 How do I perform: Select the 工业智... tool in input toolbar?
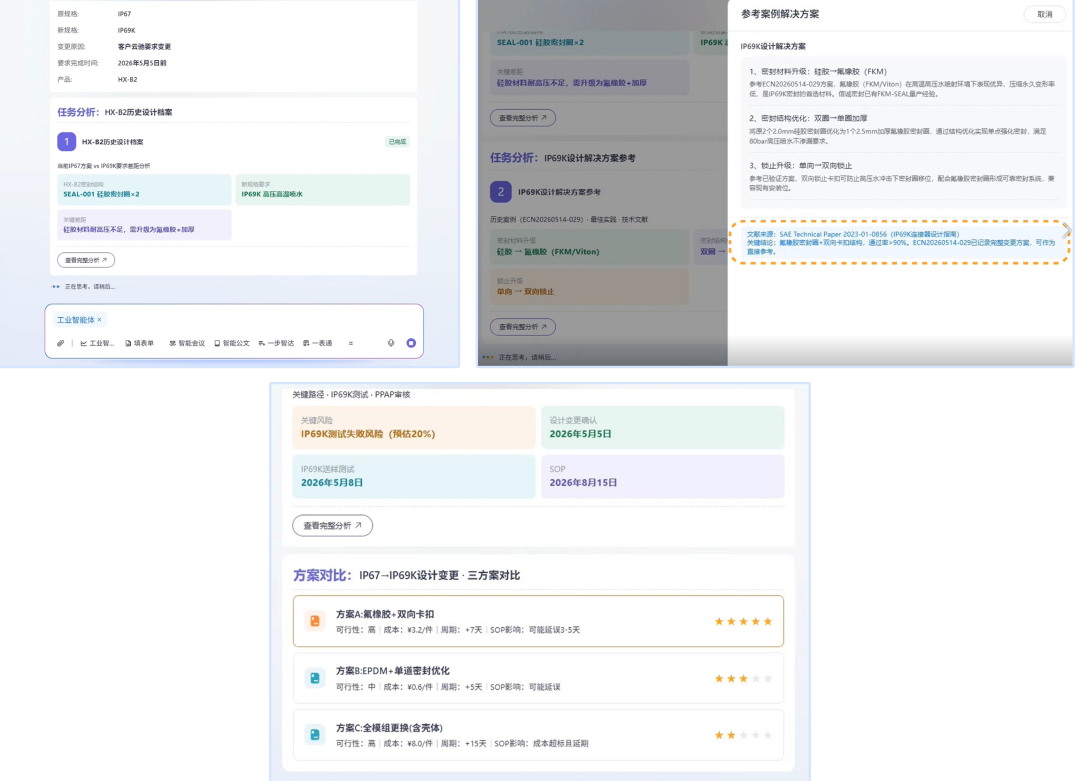pyautogui.click(x=97, y=343)
